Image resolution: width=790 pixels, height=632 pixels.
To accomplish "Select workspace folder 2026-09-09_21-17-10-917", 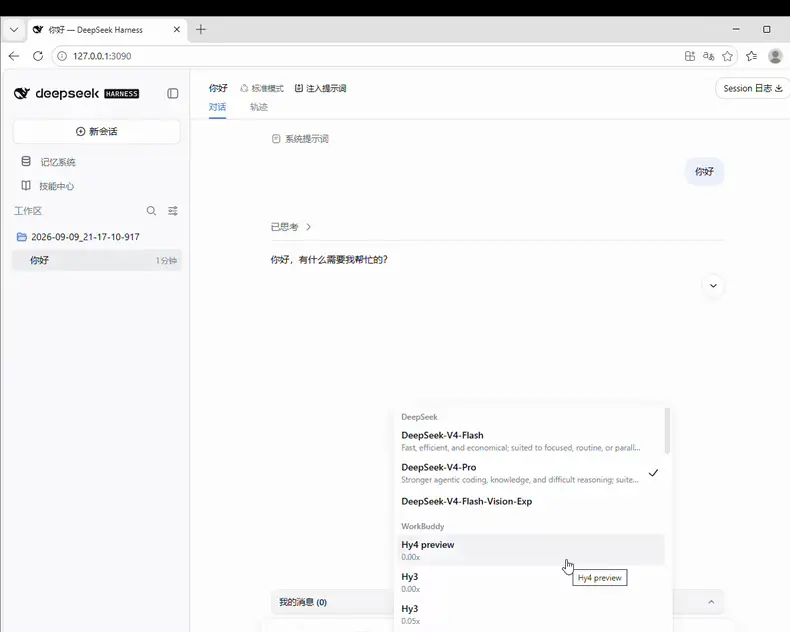I will coord(78,237).
